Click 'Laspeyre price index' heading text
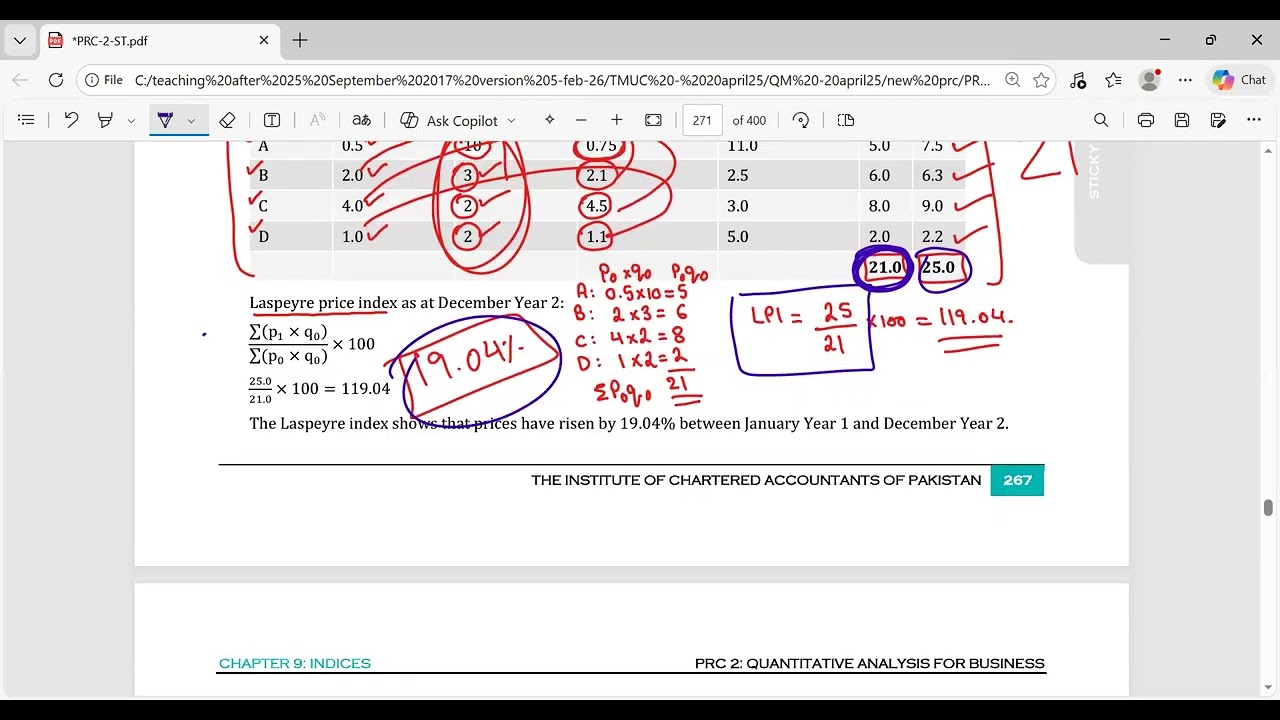1280x720 pixels. pyautogui.click(x=323, y=302)
